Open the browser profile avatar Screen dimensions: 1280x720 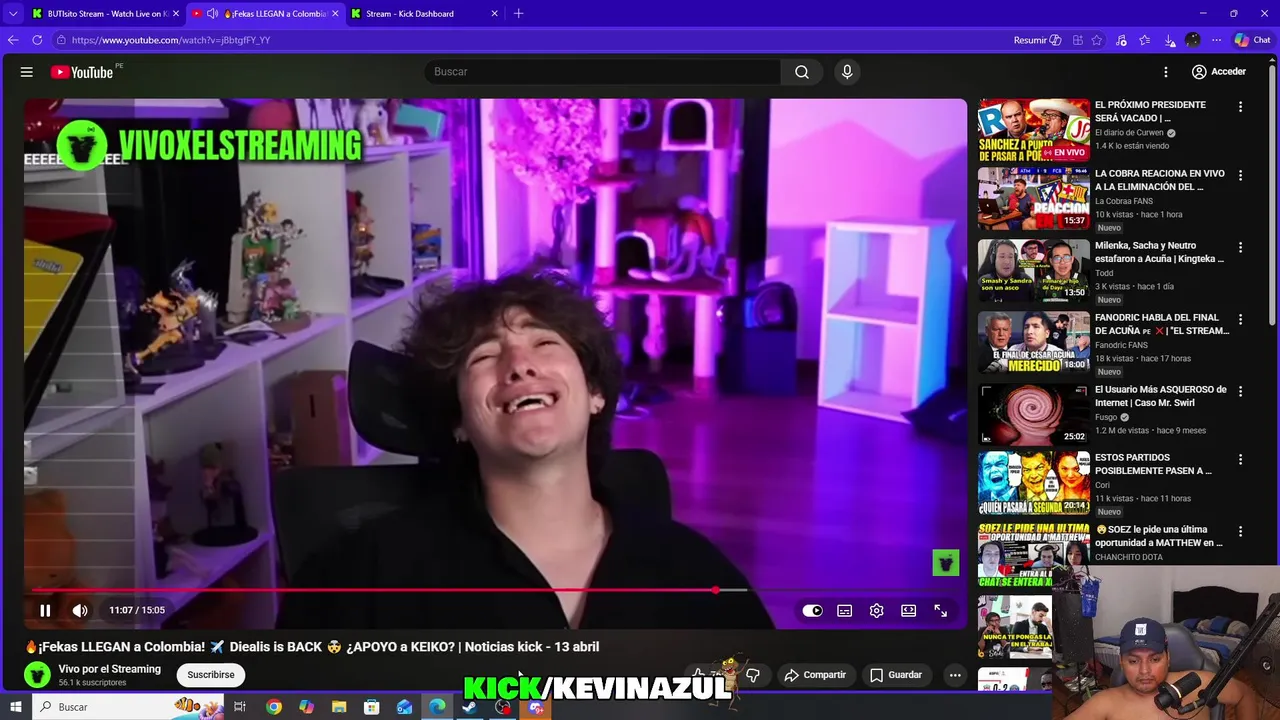coord(1193,40)
